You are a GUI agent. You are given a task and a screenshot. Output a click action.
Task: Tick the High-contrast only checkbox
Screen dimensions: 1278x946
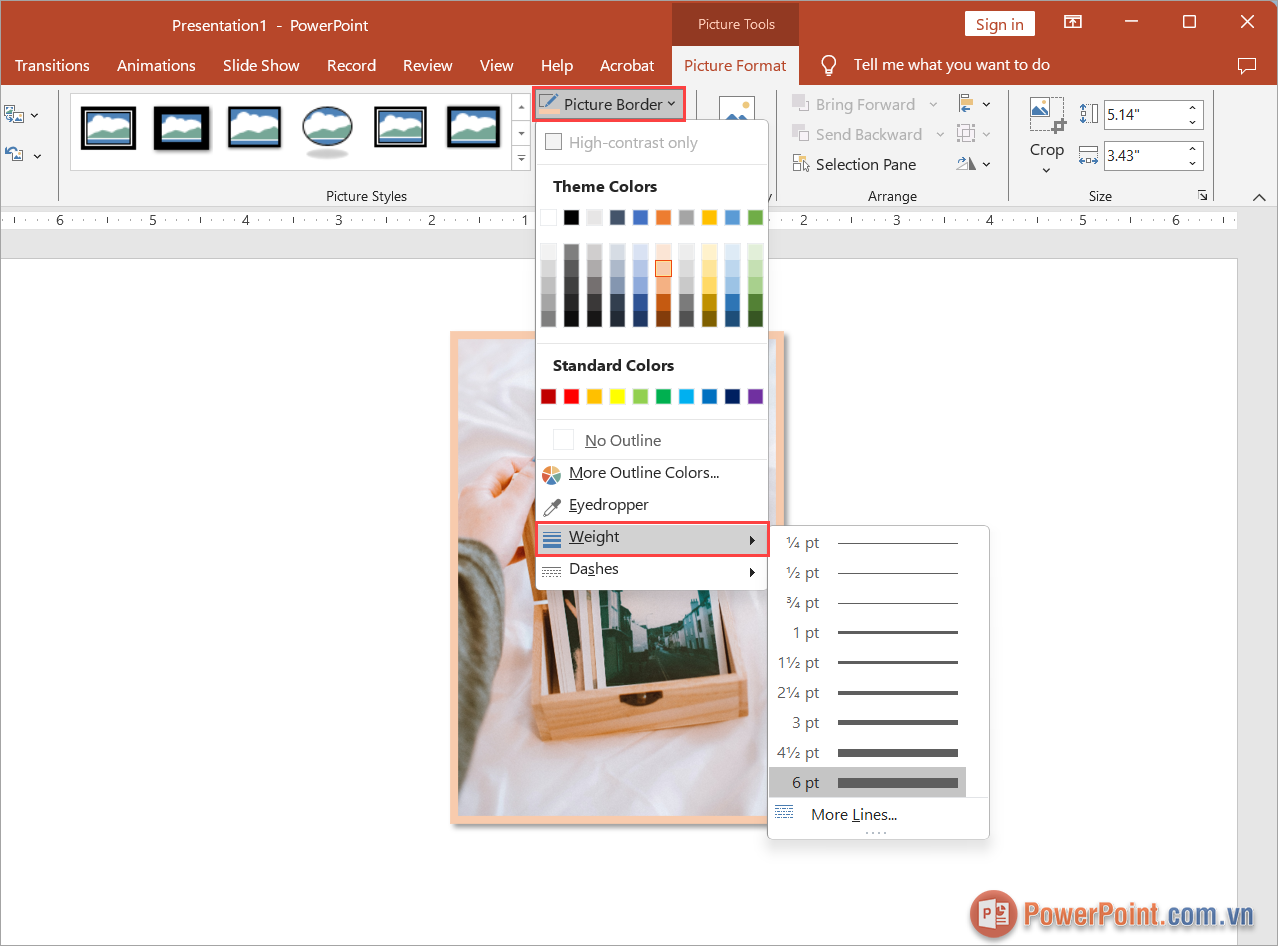point(553,142)
